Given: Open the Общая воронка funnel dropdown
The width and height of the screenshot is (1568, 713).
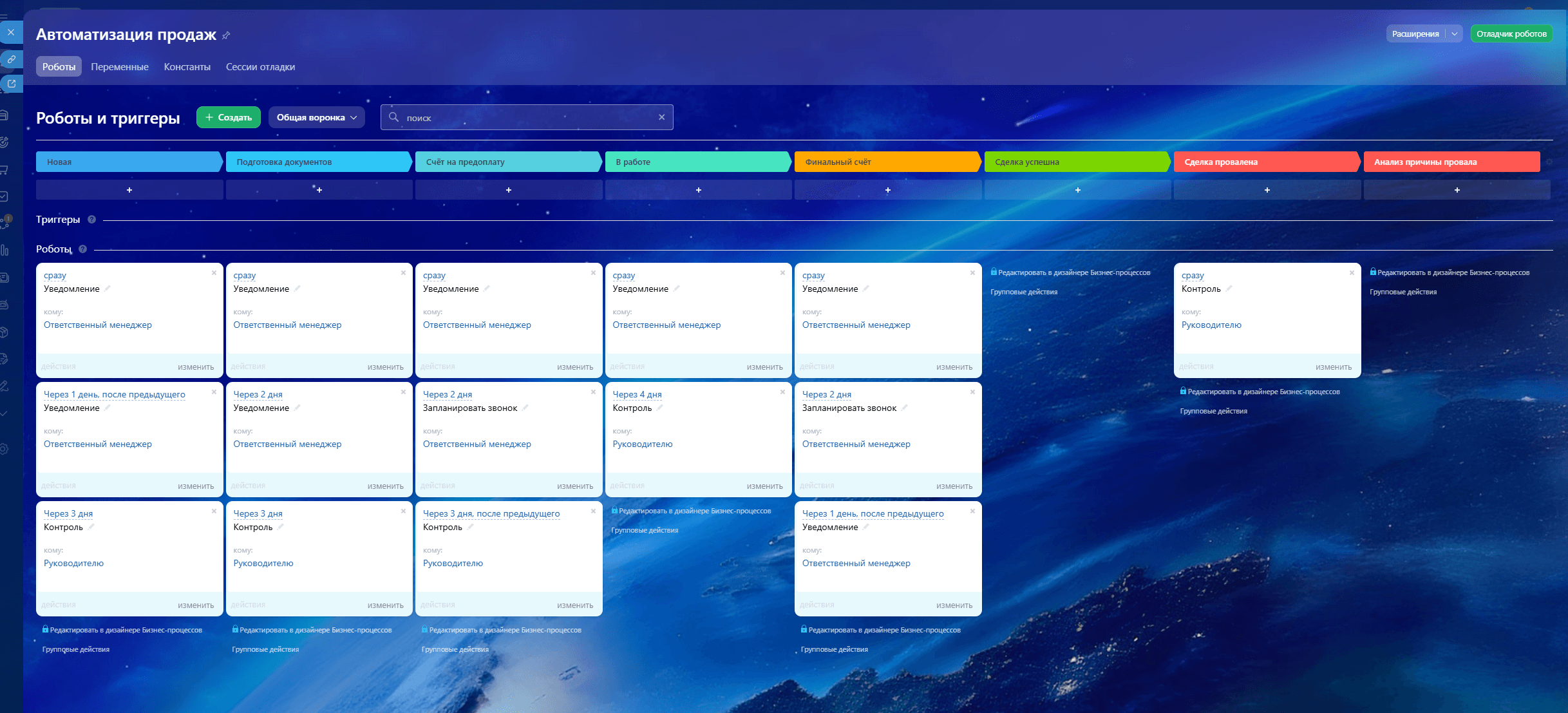Looking at the screenshot, I should [317, 117].
